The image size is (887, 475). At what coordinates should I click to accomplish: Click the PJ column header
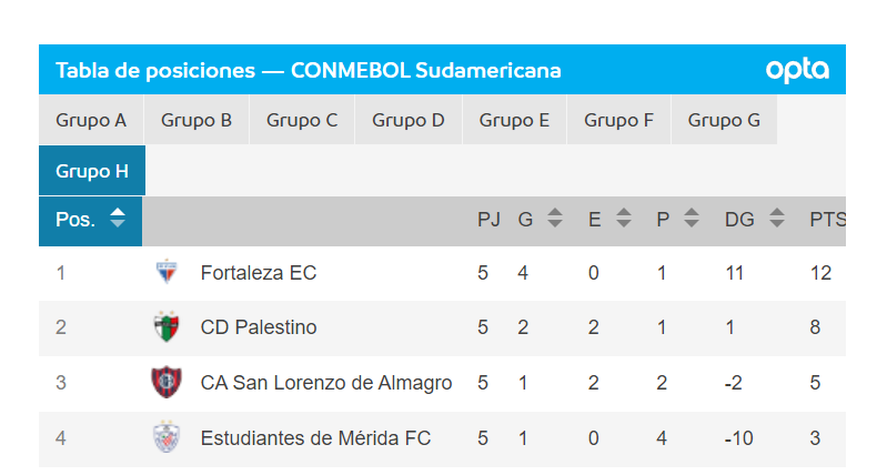pyautogui.click(x=489, y=219)
